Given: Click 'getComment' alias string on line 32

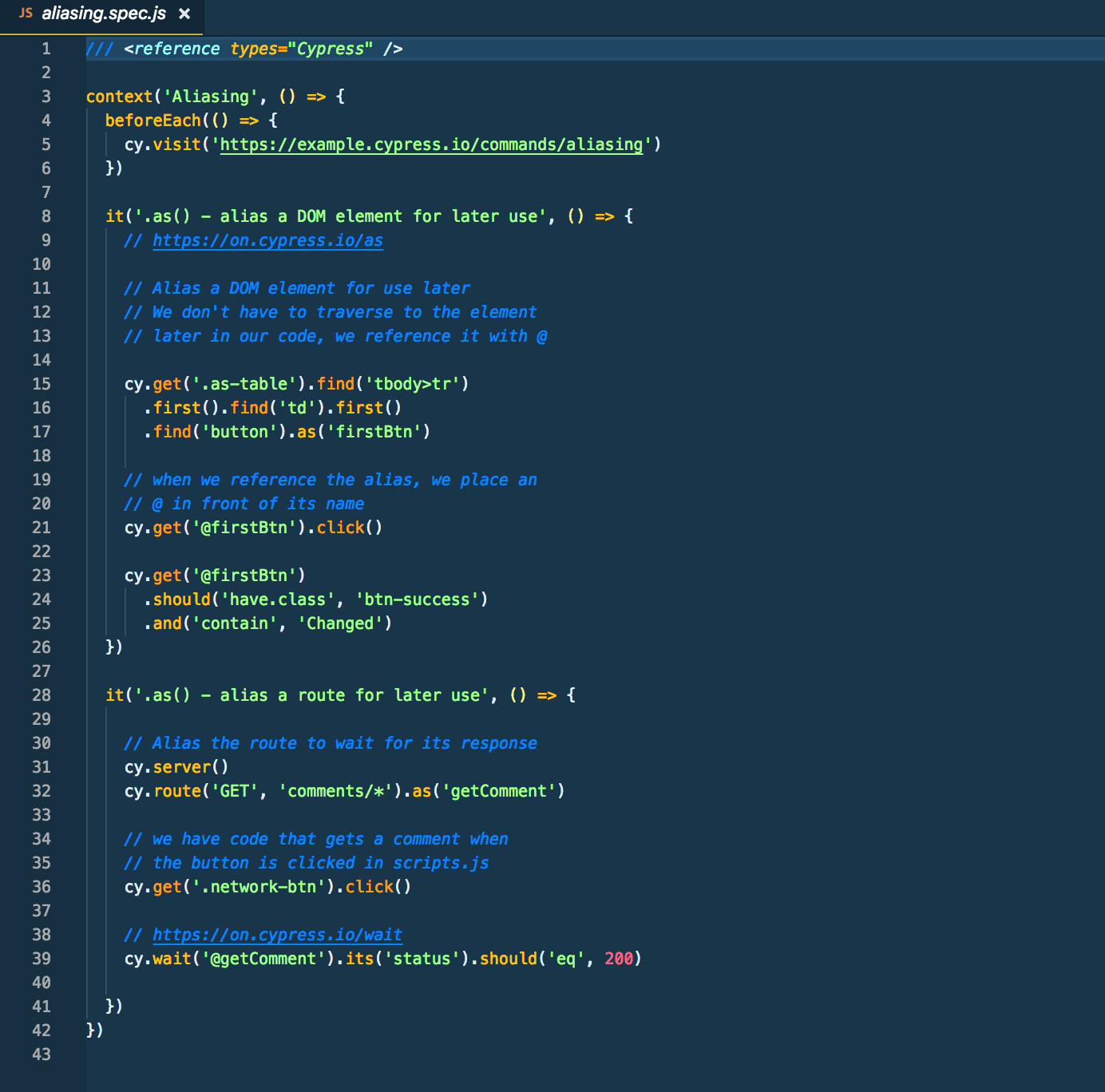Looking at the screenshot, I should pyautogui.click(x=499, y=791).
